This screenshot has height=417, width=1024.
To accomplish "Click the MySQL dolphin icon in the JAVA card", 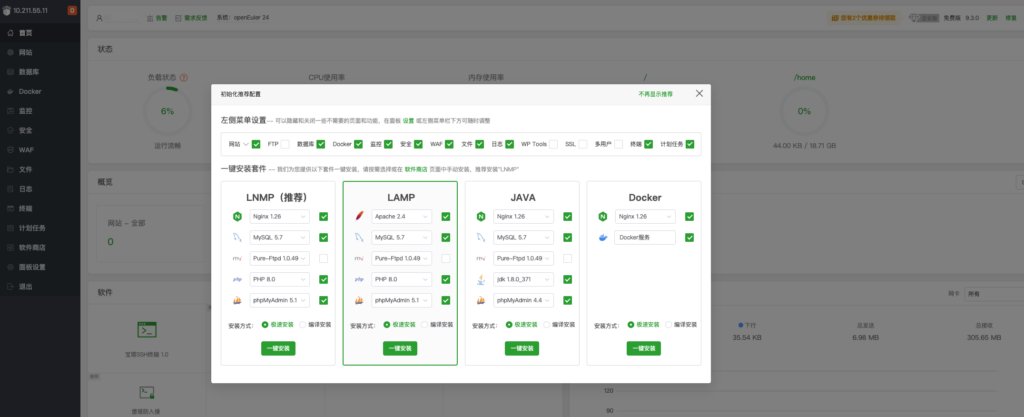I will [x=481, y=237].
